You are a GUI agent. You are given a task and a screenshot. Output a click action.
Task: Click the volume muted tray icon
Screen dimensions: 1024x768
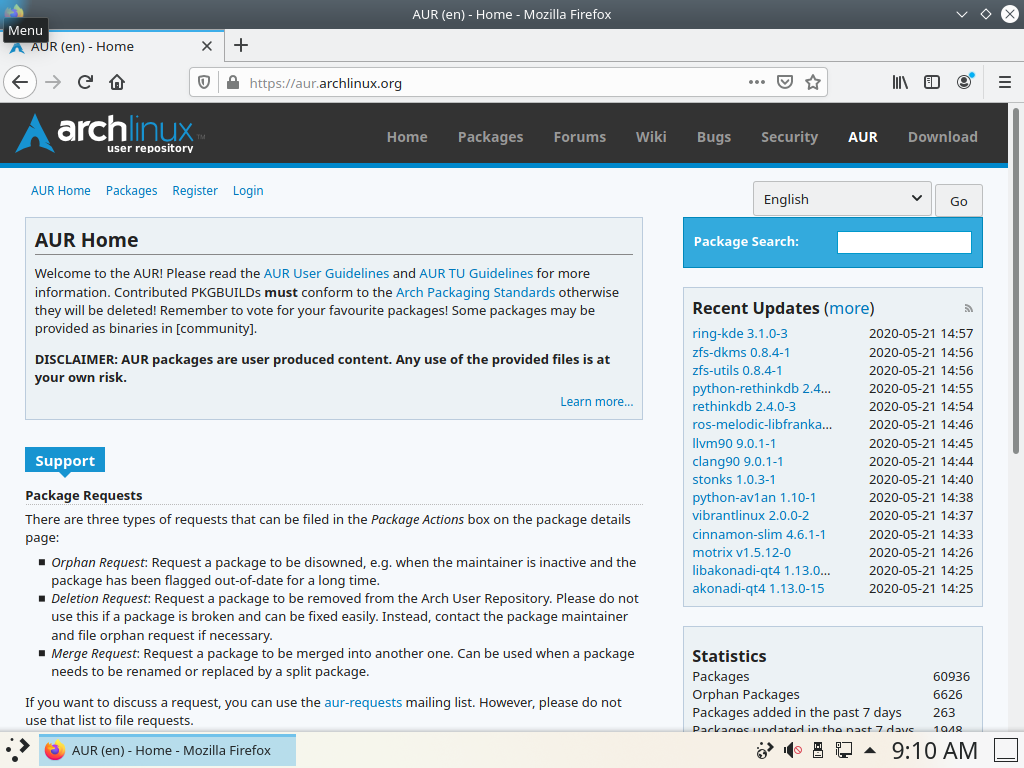(x=792, y=750)
